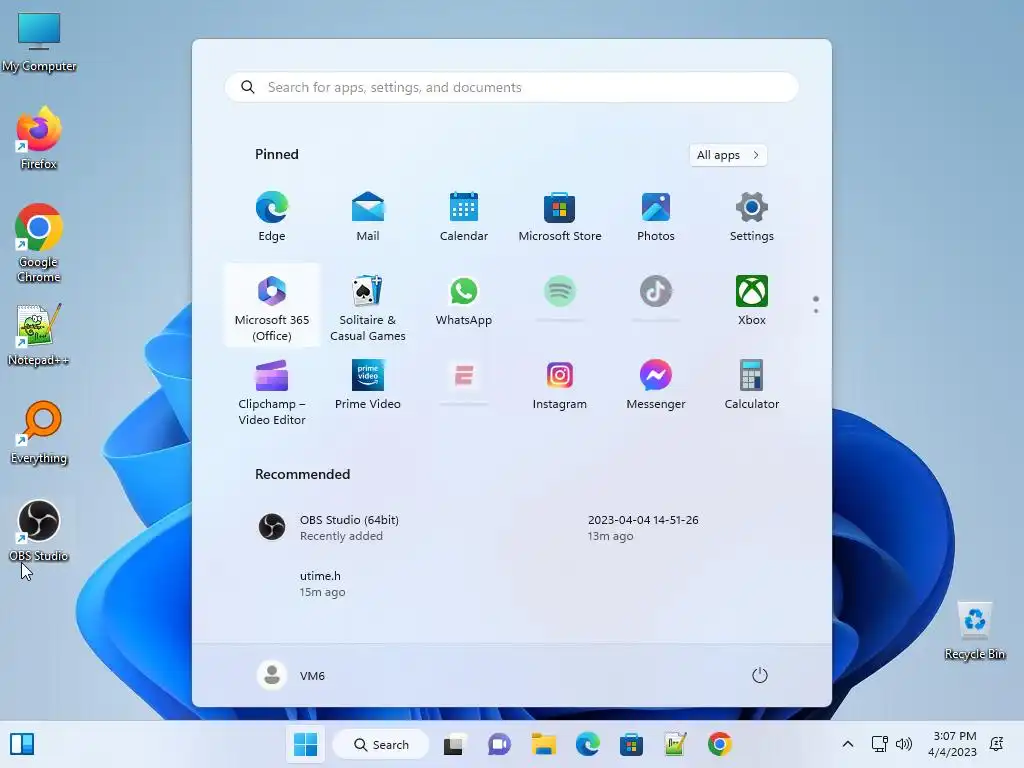Expand the All apps list

coord(728,155)
